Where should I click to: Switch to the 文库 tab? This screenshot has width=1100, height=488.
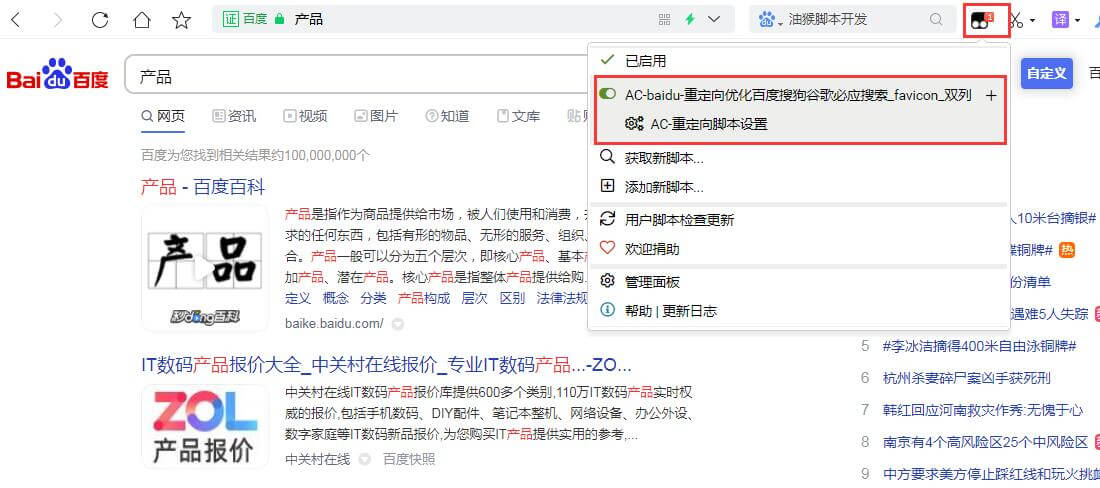[518, 116]
